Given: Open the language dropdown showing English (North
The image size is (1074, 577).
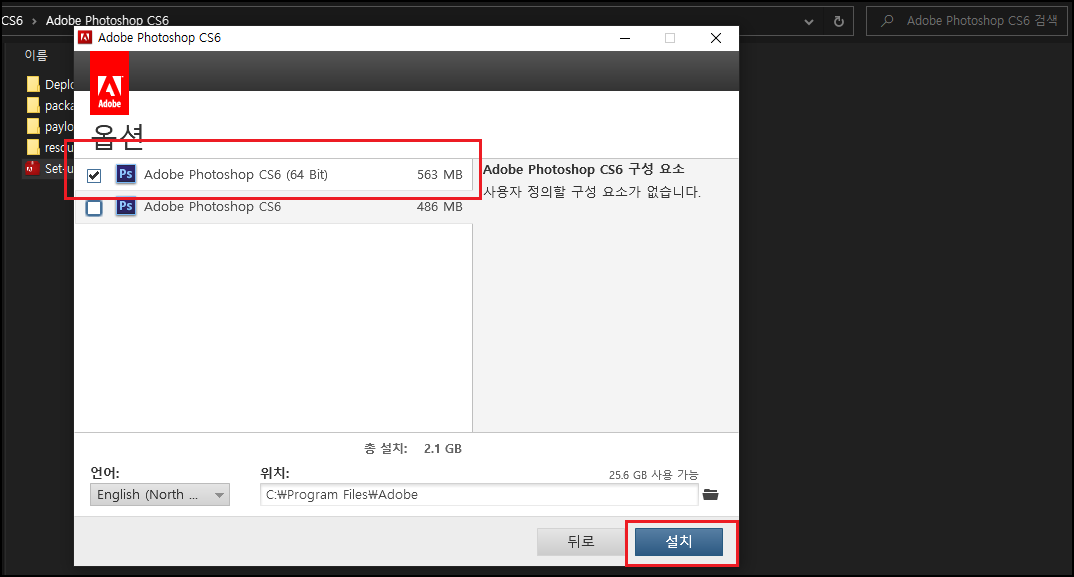Looking at the screenshot, I should click(x=160, y=495).
